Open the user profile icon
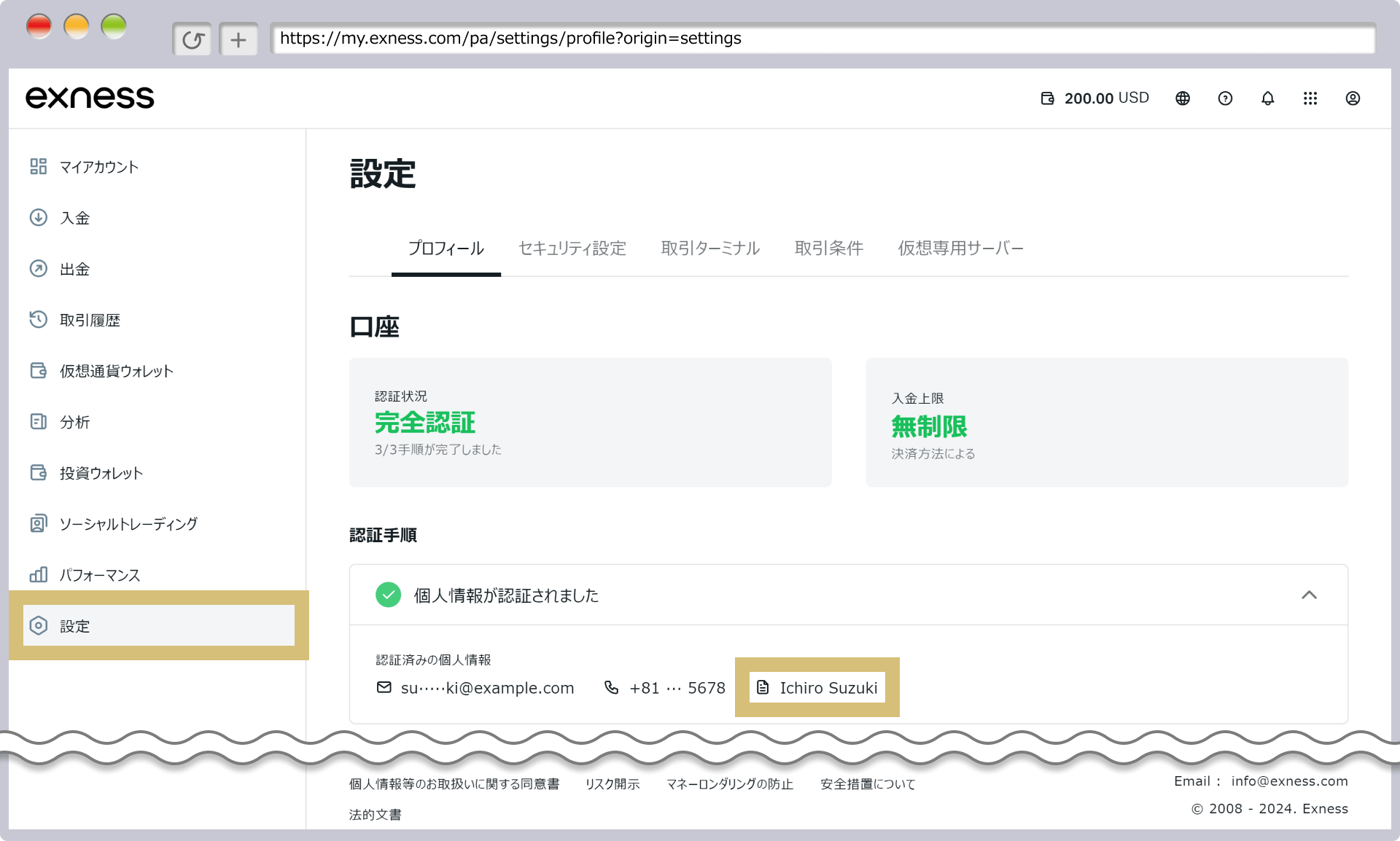Viewport: 1400px width, 841px height. (x=1353, y=98)
